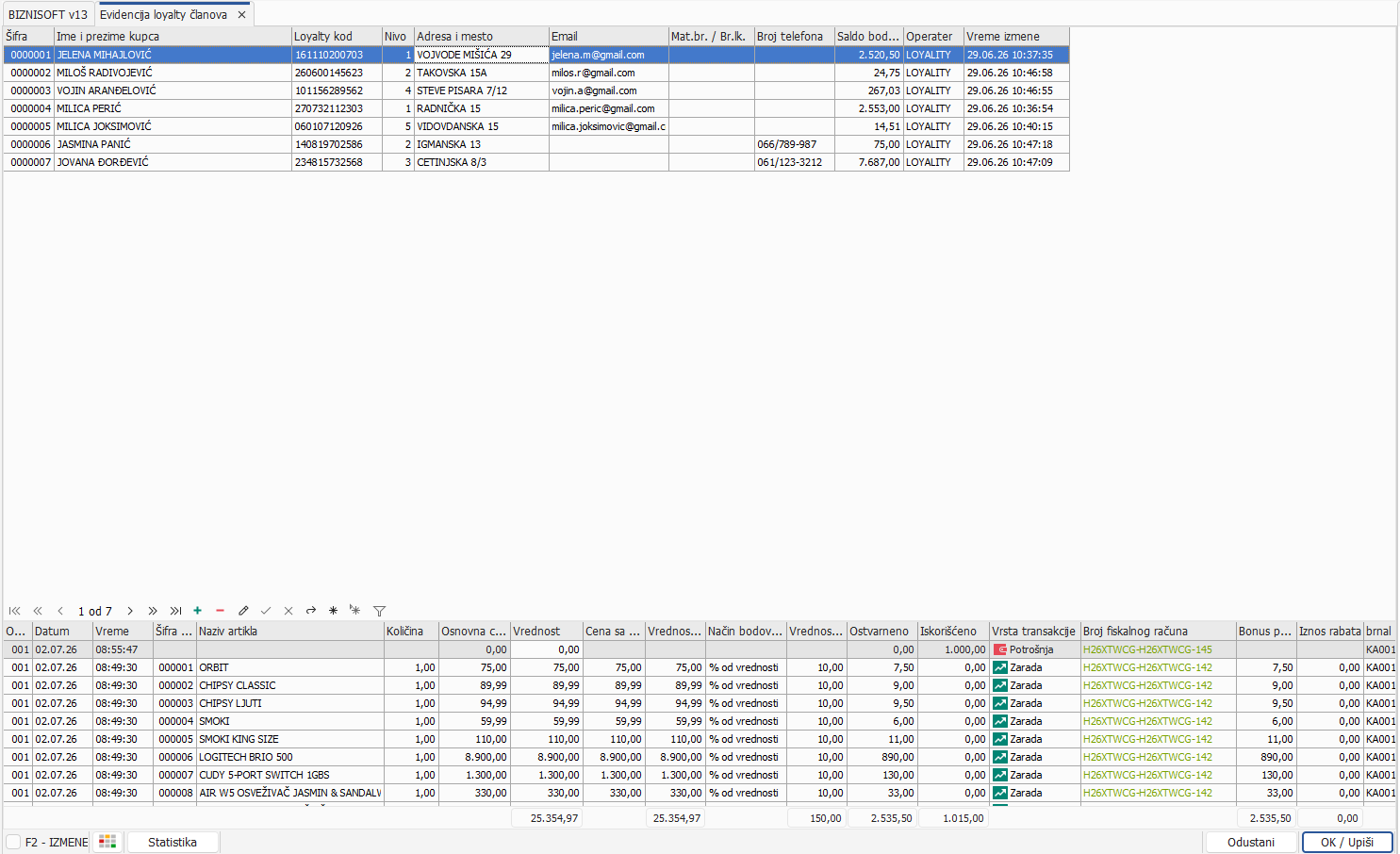
Task: Sort by Broj telefona column header
Action: point(794,37)
